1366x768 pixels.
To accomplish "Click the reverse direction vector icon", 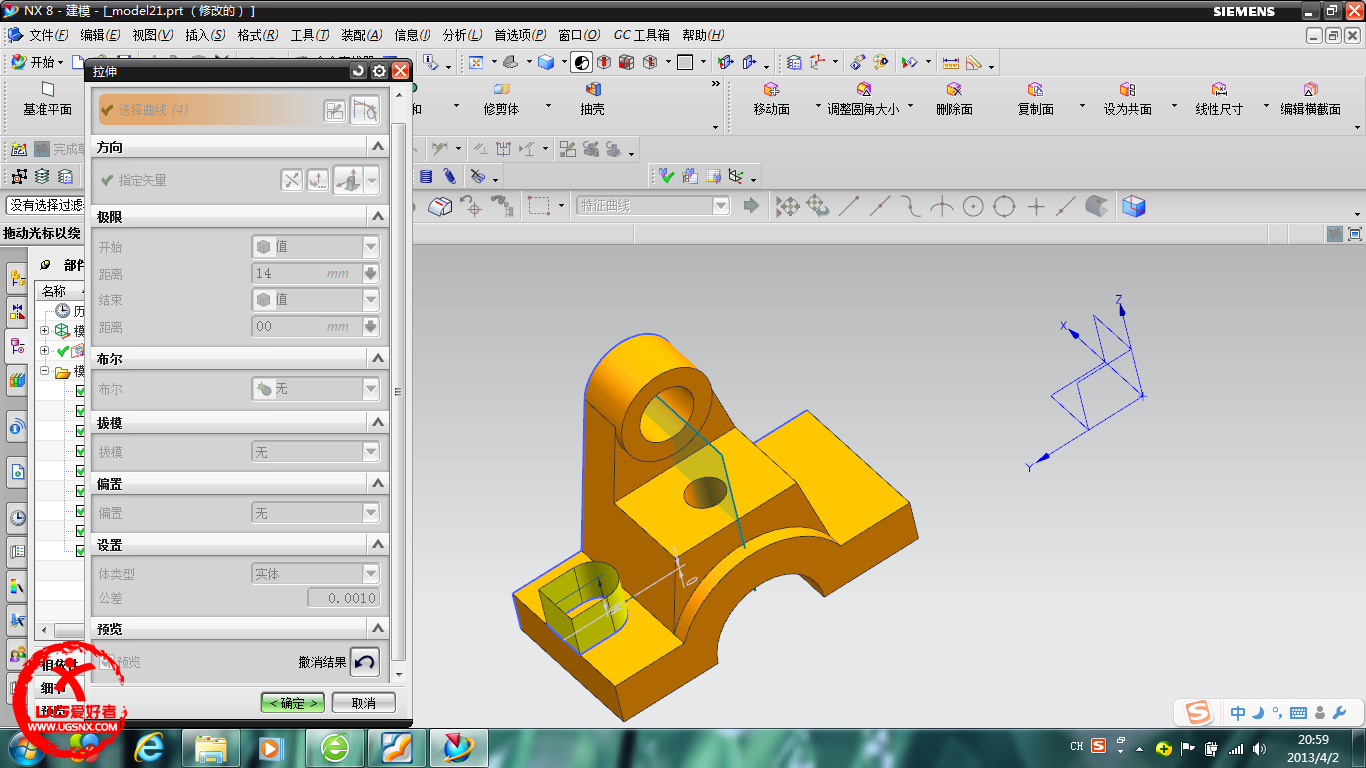I will pos(291,181).
